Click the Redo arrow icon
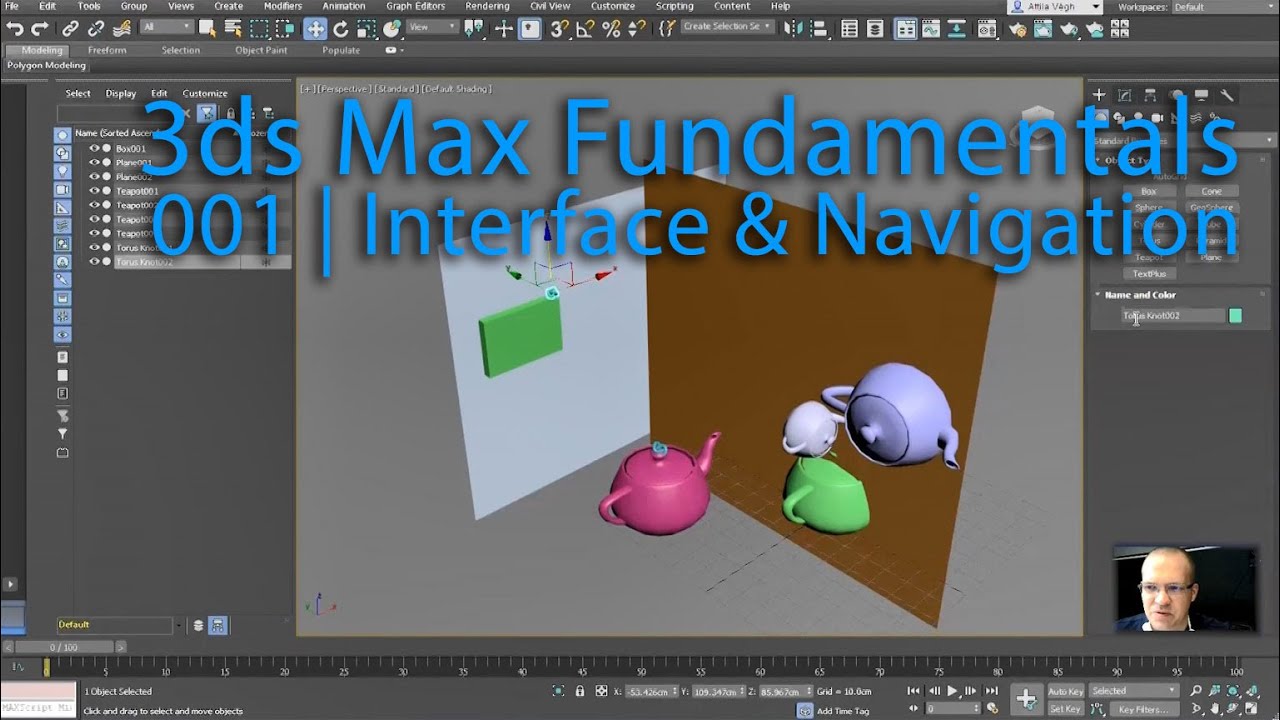1280x720 pixels. (x=40, y=28)
